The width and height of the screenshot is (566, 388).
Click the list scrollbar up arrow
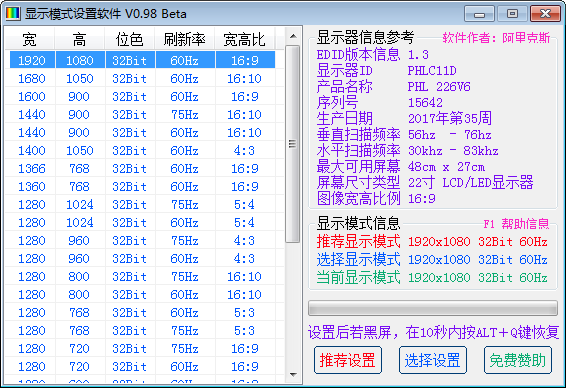[x=293, y=36]
